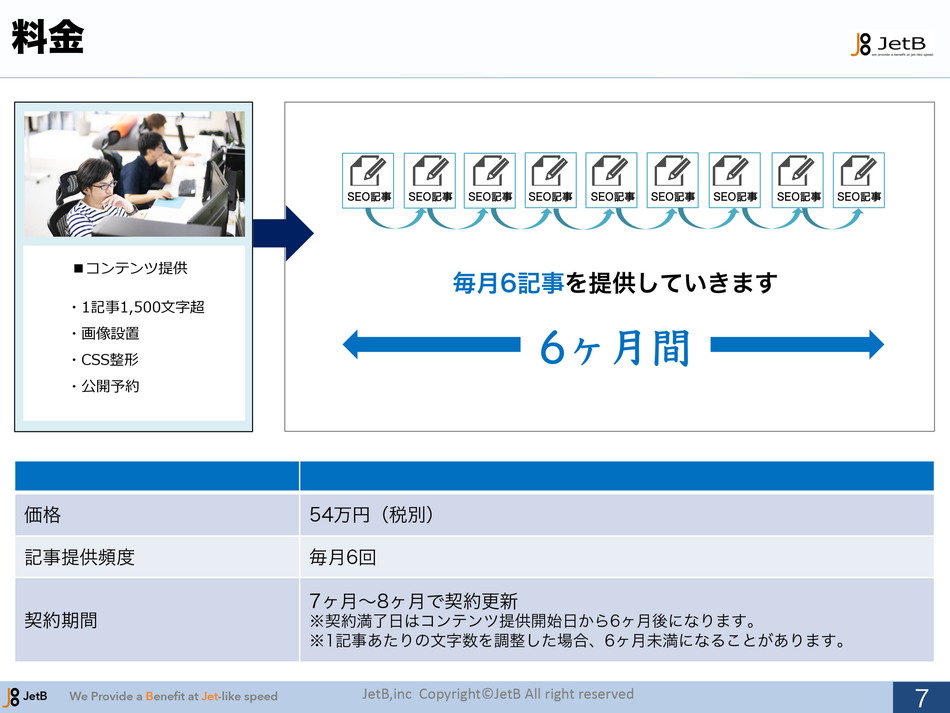Click the page number 7 box
Image resolution: width=950 pixels, height=713 pixels.
pyautogui.click(x=921, y=697)
